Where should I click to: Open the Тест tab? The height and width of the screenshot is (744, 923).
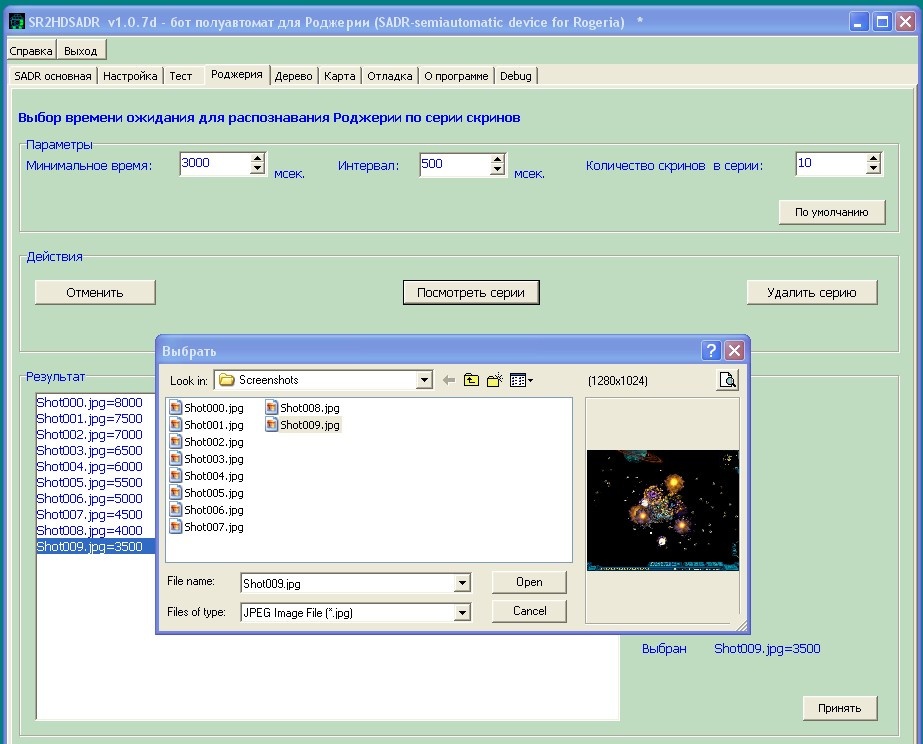[x=181, y=76]
